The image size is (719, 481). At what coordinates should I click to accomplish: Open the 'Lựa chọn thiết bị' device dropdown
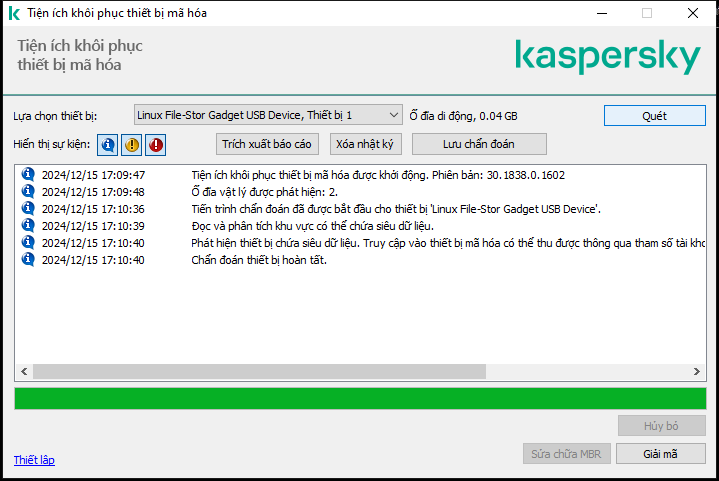coord(268,115)
